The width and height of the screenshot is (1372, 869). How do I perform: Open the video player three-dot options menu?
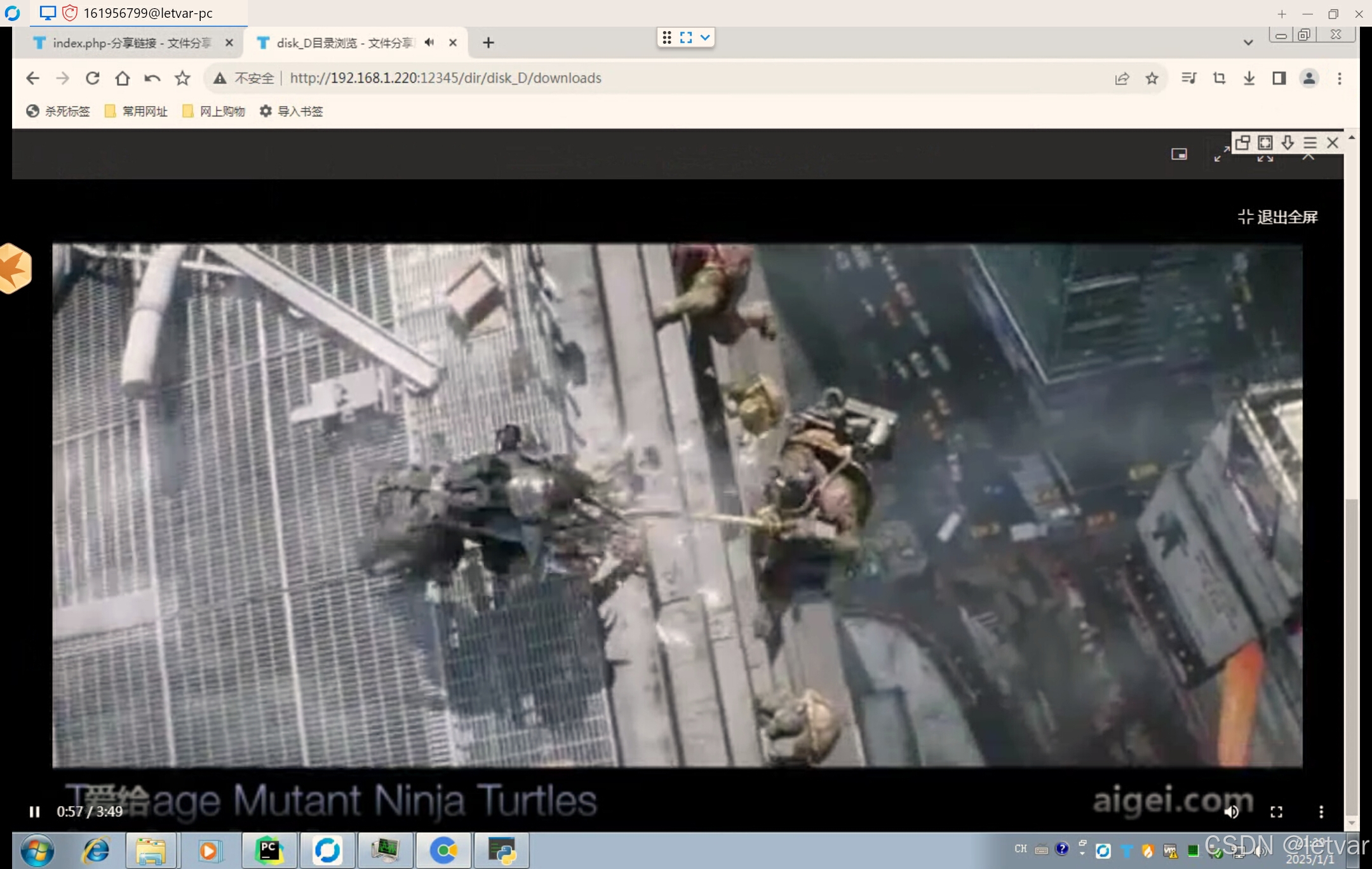click(1321, 812)
